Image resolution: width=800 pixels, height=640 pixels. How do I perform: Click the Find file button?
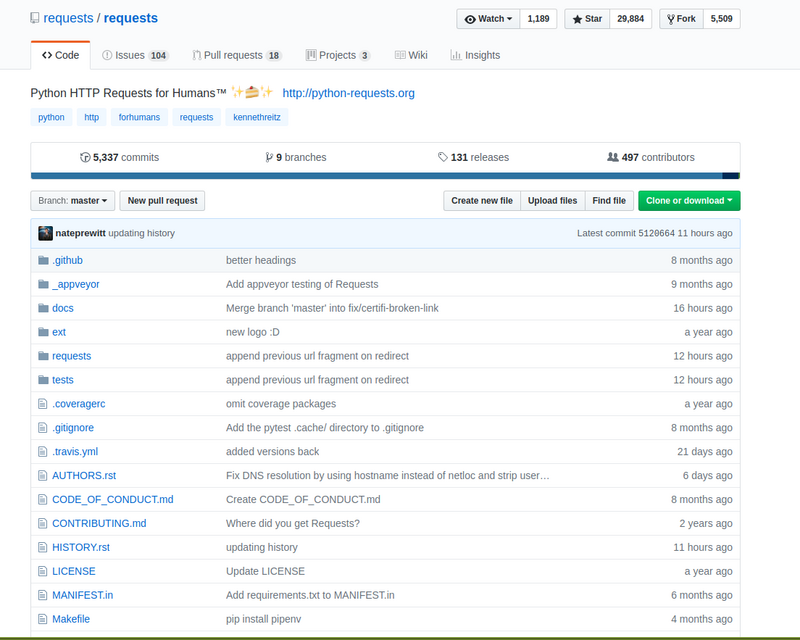(609, 201)
